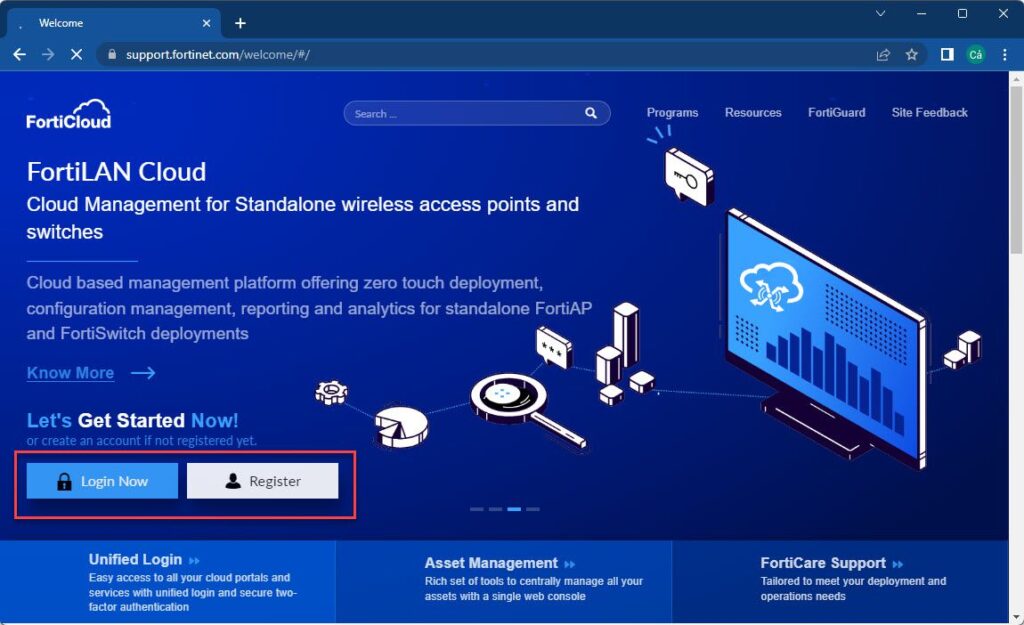Viewport: 1024px width, 625px height.
Task: Open the FortiGuard menu
Action: point(837,112)
